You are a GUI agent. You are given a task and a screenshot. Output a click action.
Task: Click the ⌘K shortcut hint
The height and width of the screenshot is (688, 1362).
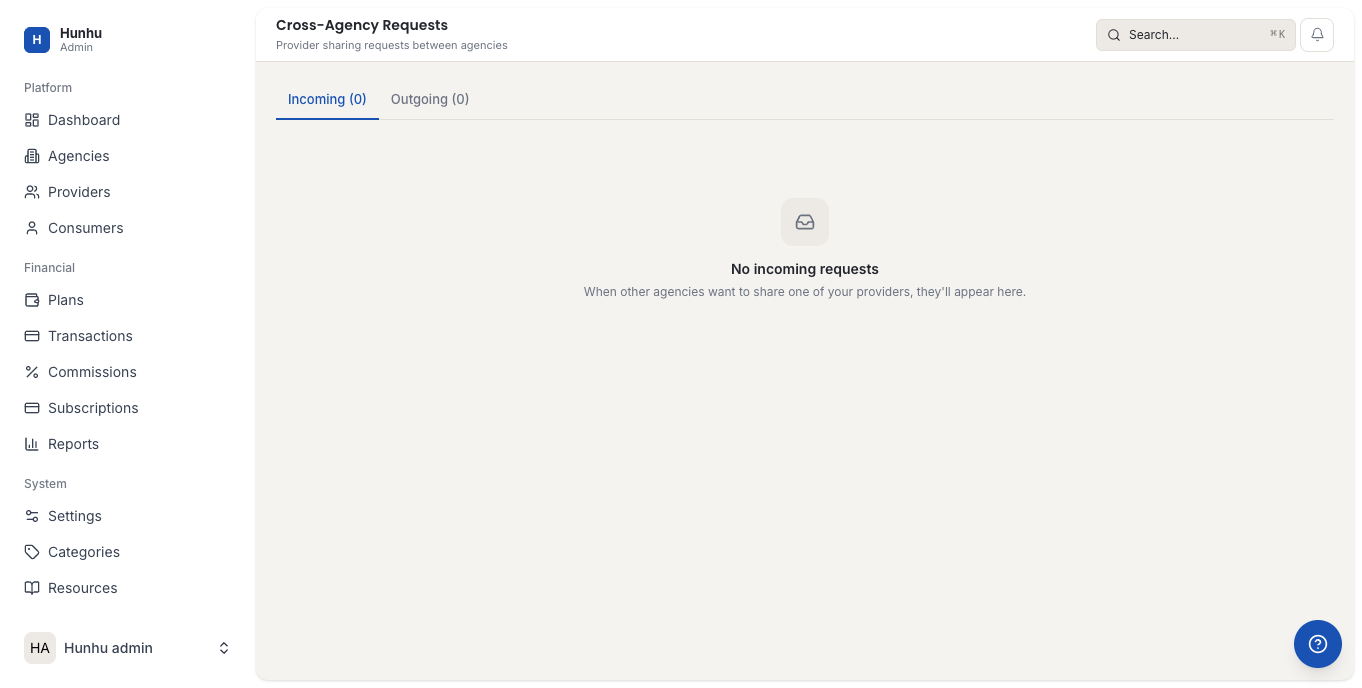tap(1277, 34)
